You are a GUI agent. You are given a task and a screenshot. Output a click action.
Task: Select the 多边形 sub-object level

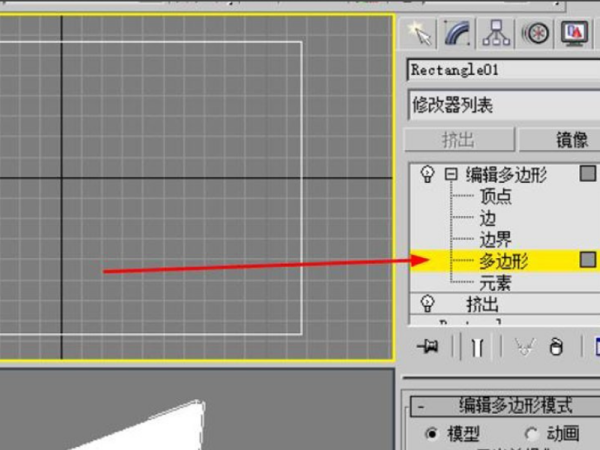(504, 261)
